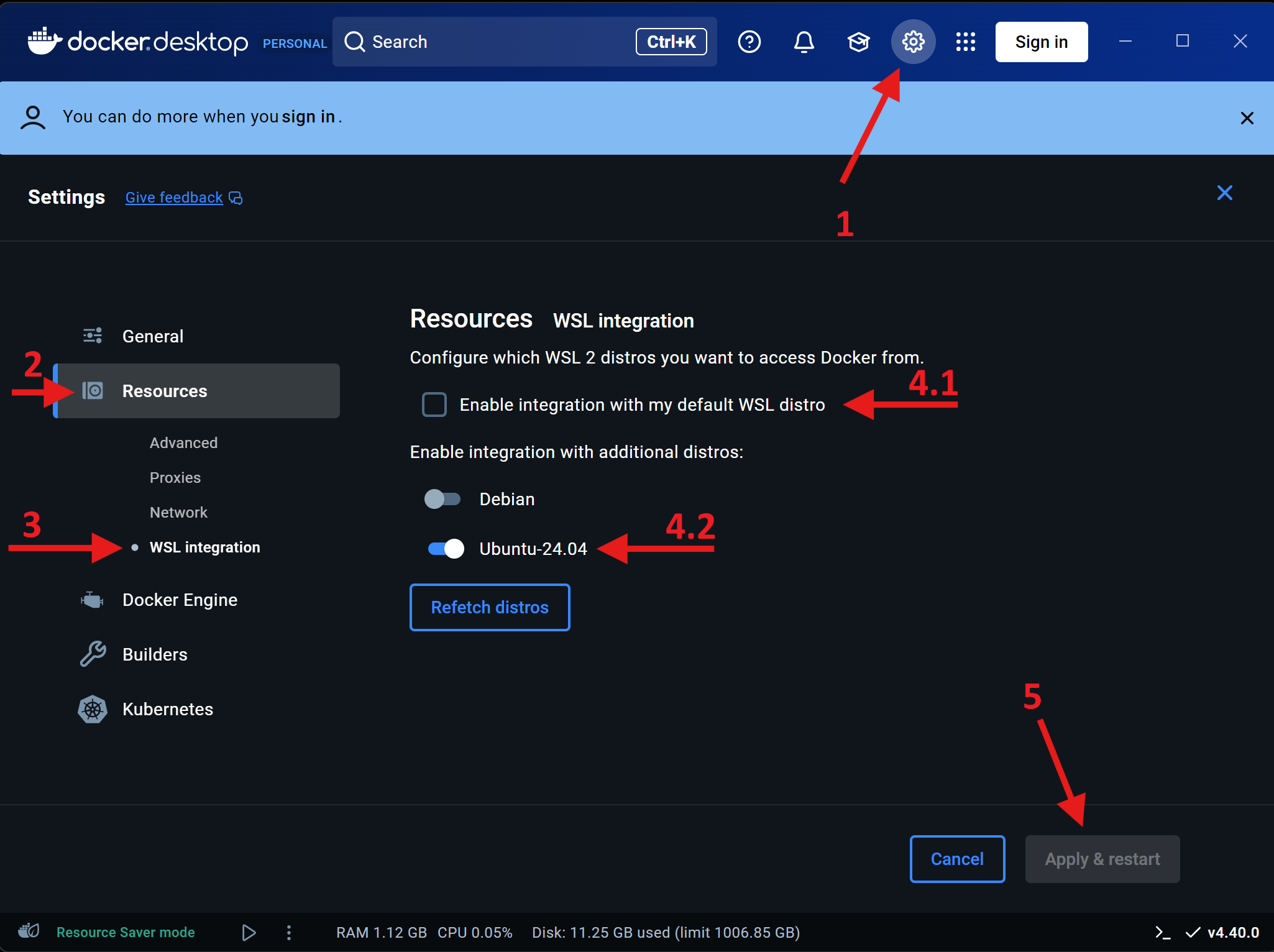The image size is (1274, 952).
Task: Click the CPU 0.05% status text
Action: [475, 933]
